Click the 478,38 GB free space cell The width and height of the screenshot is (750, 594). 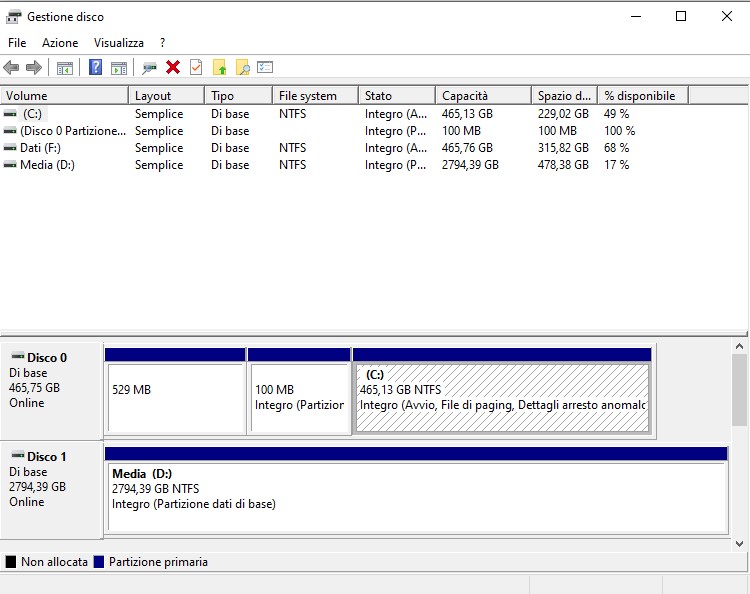click(563, 165)
